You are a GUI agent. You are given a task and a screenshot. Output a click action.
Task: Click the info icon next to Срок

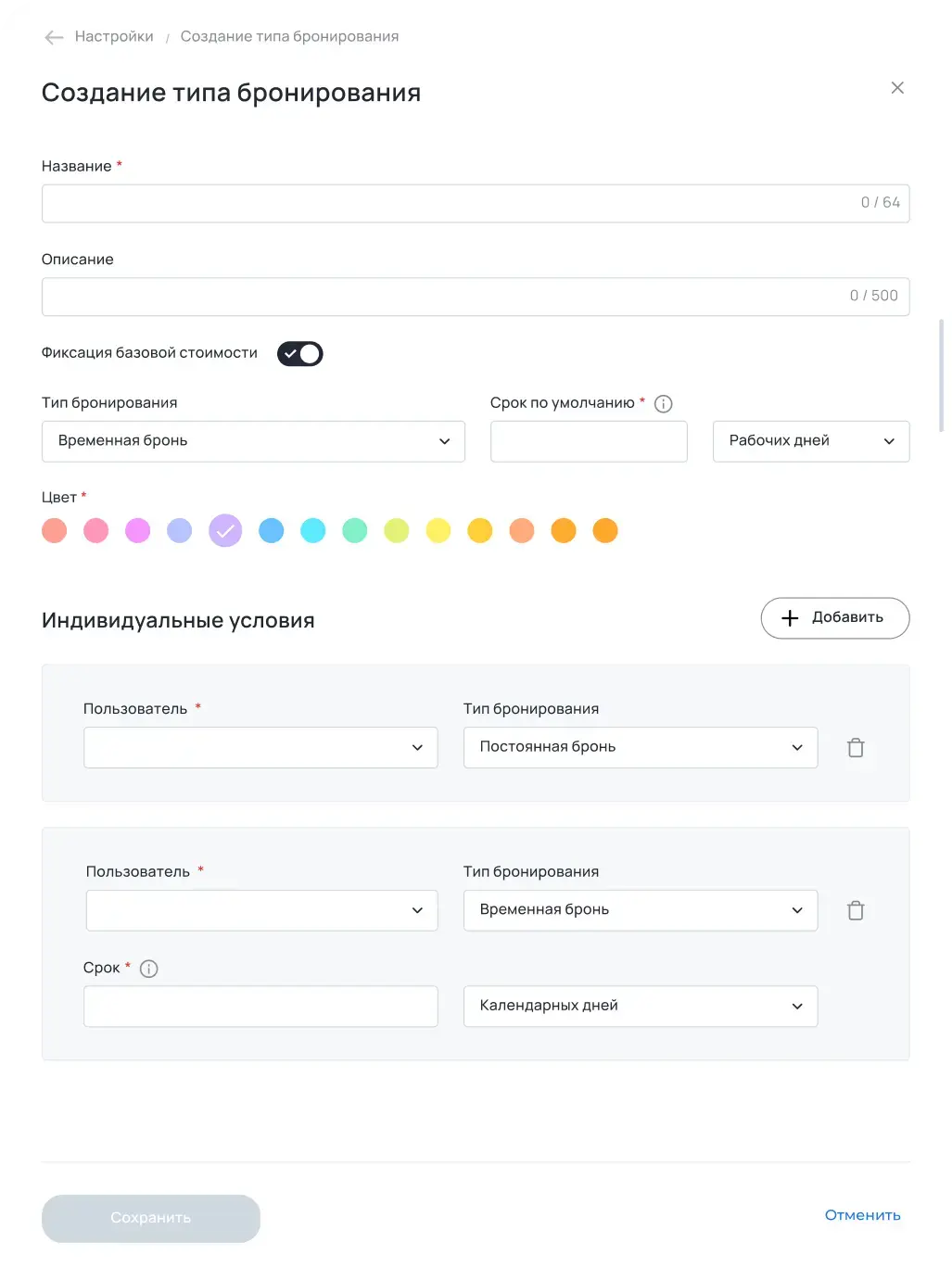[x=148, y=969]
